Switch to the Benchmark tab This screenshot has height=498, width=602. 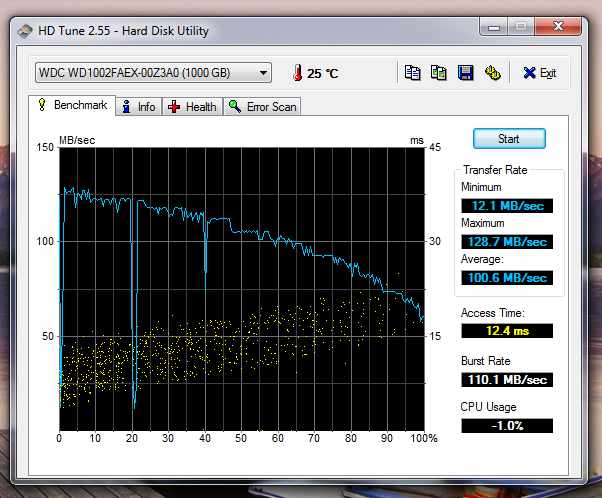72,105
